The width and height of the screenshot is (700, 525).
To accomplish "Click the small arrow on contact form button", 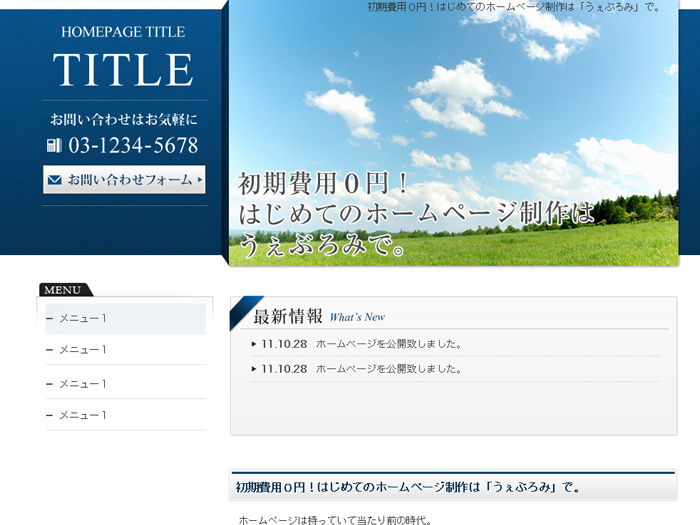I will click(x=200, y=179).
